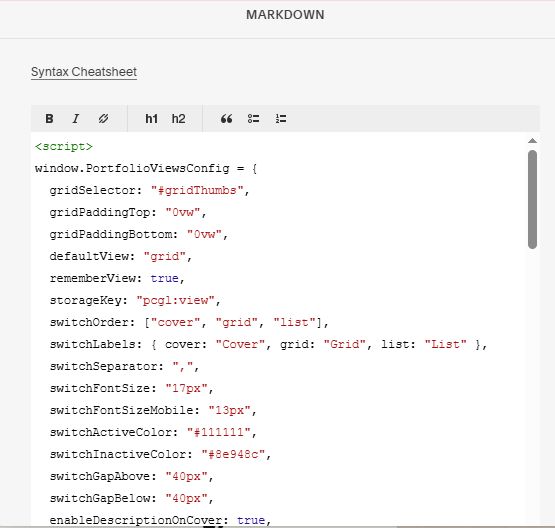
Task: Insert a blockquote with the quote icon
Action: 227,119
